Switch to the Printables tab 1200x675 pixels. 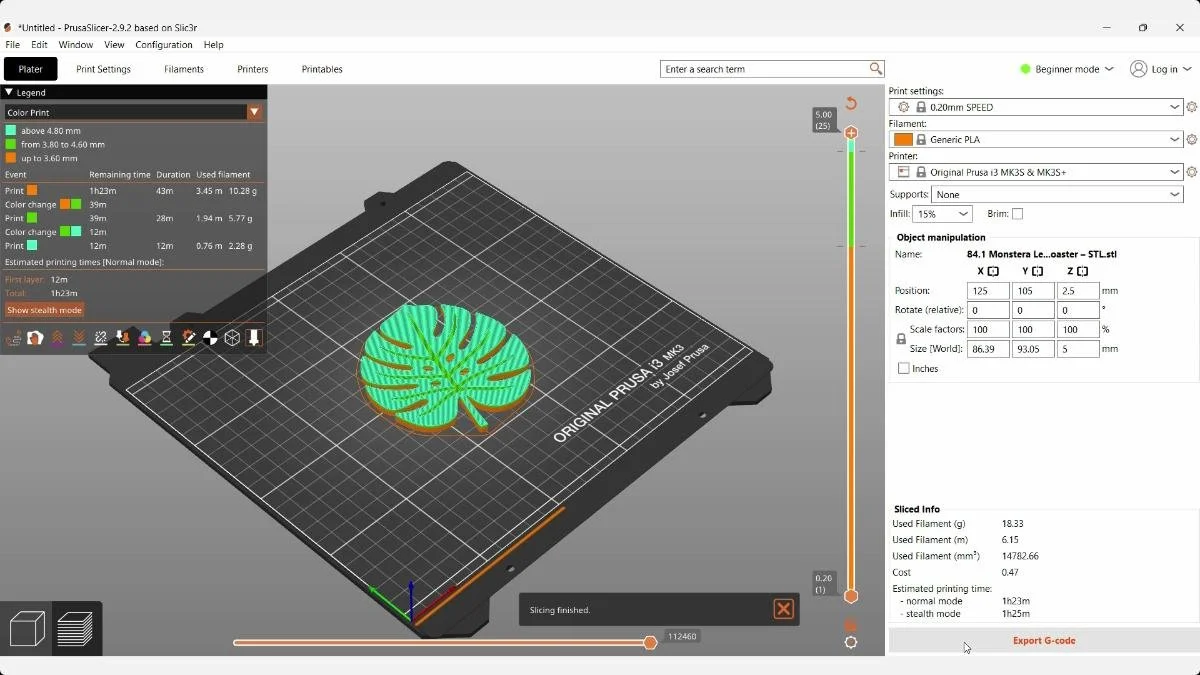[x=322, y=69]
